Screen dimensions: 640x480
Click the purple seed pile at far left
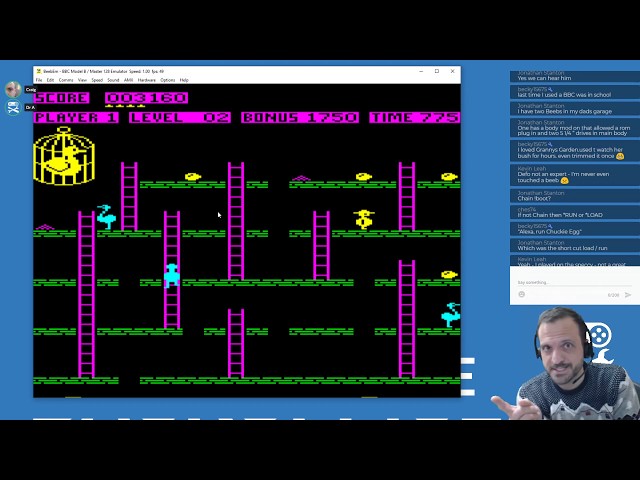point(45,227)
